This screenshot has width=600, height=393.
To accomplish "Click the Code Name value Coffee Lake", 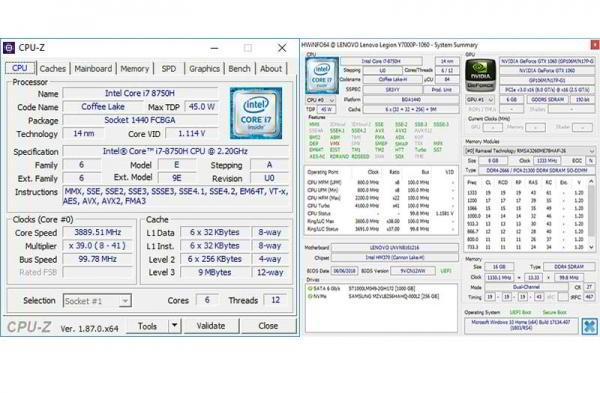I will point(103,107).
